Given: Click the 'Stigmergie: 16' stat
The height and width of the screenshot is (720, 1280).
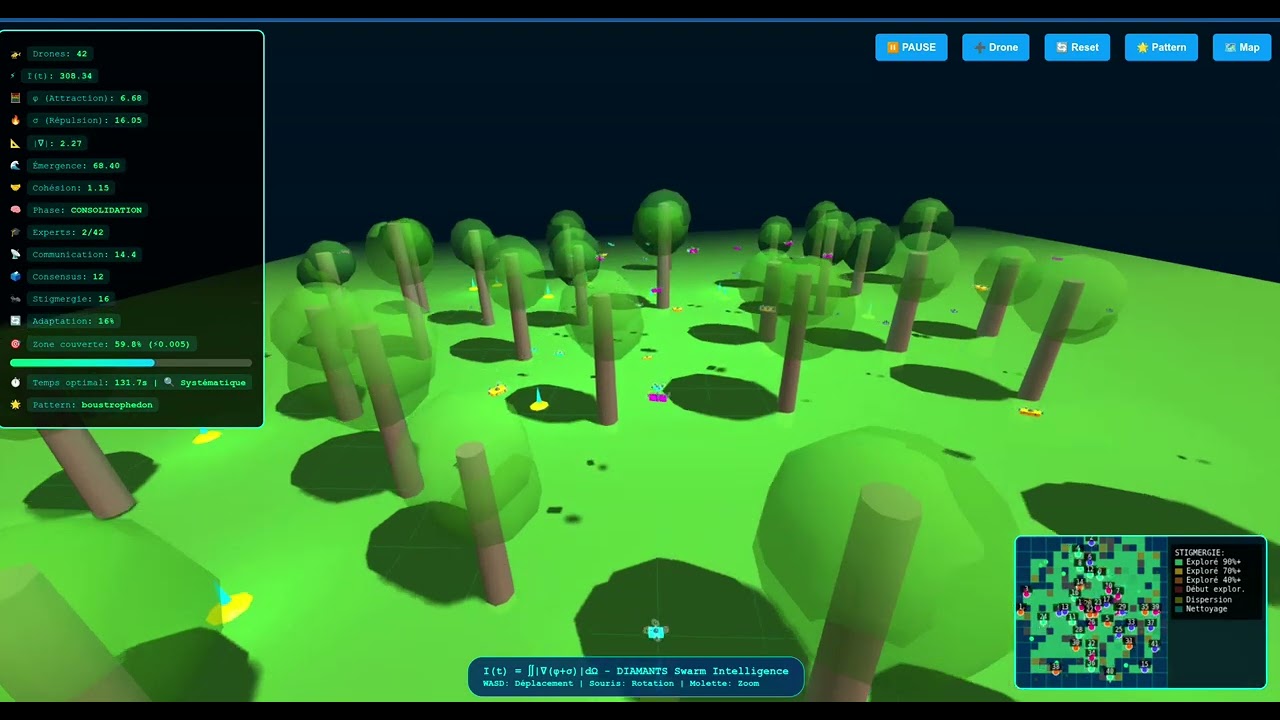Looking at the screenshot, I should [x=71, y=298].
